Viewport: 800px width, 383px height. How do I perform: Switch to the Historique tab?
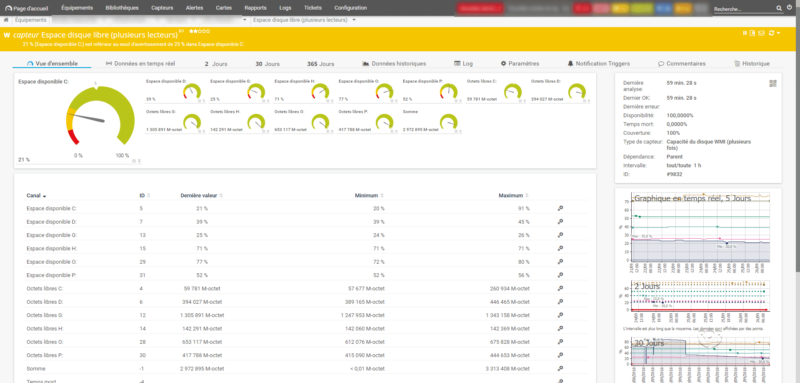click(x=752, y=64)
